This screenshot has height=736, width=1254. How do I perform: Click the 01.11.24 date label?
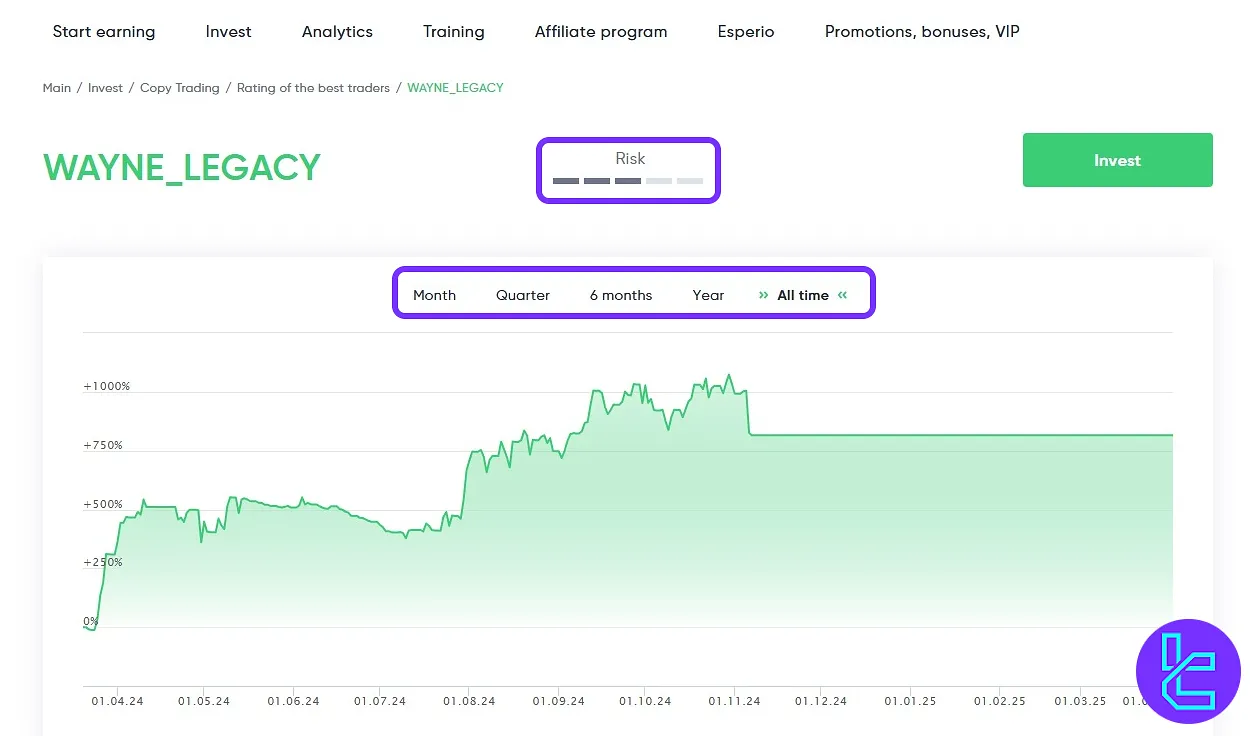pos(735,701)
